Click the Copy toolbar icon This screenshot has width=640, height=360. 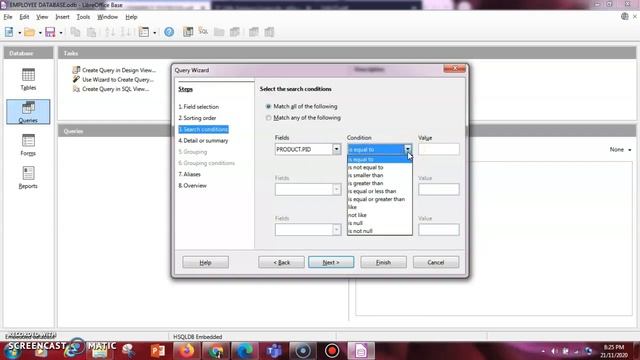tap(75, 32)
